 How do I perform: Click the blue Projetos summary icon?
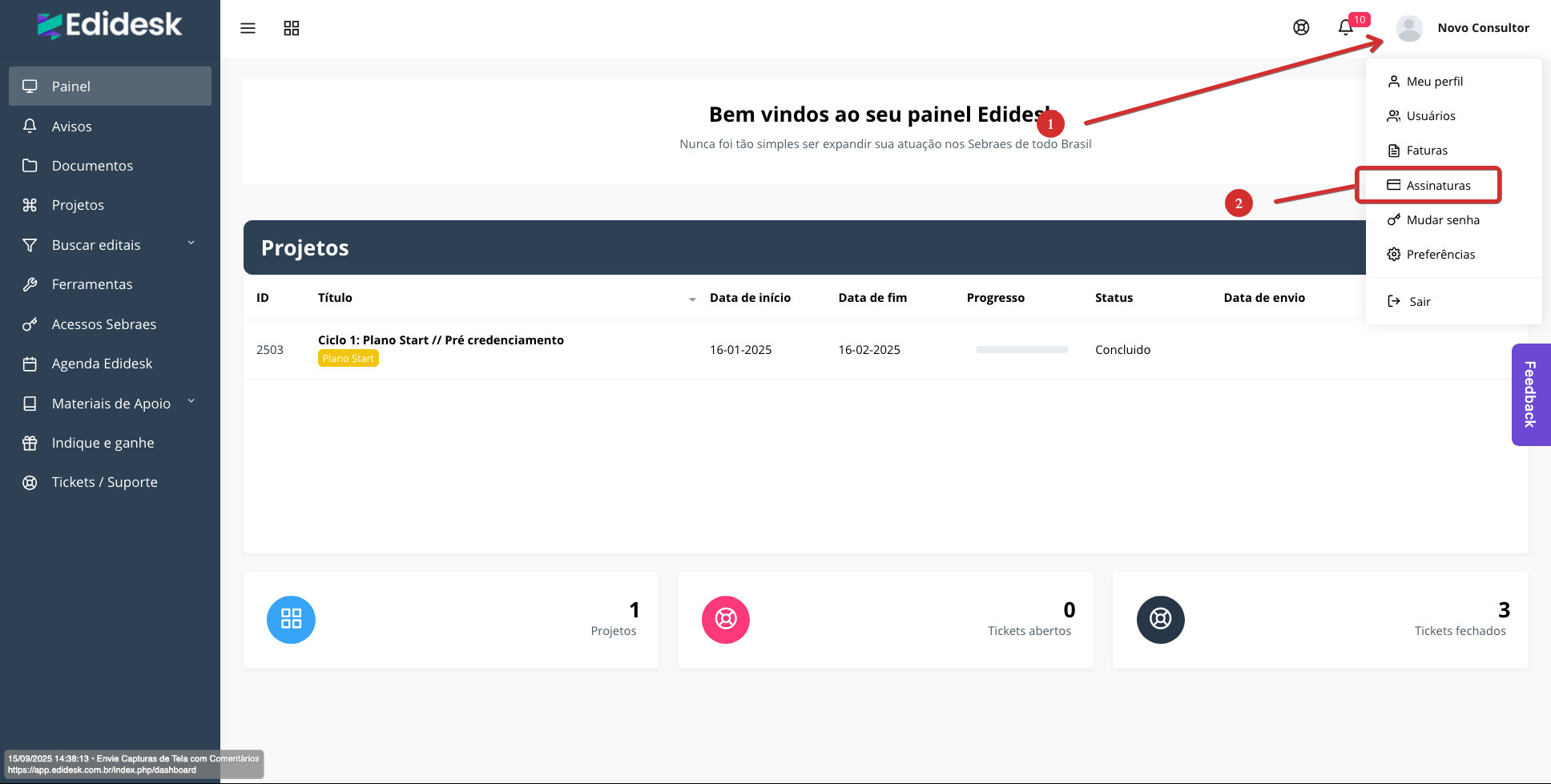(x=291, y=620)
